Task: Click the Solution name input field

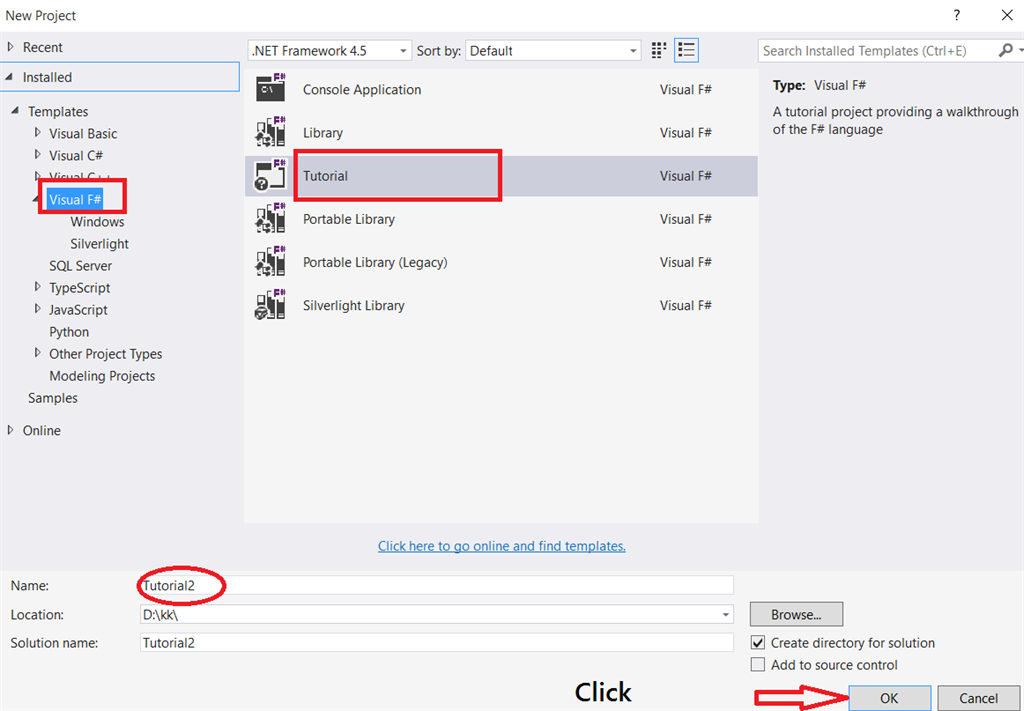Action: [436, 642]
